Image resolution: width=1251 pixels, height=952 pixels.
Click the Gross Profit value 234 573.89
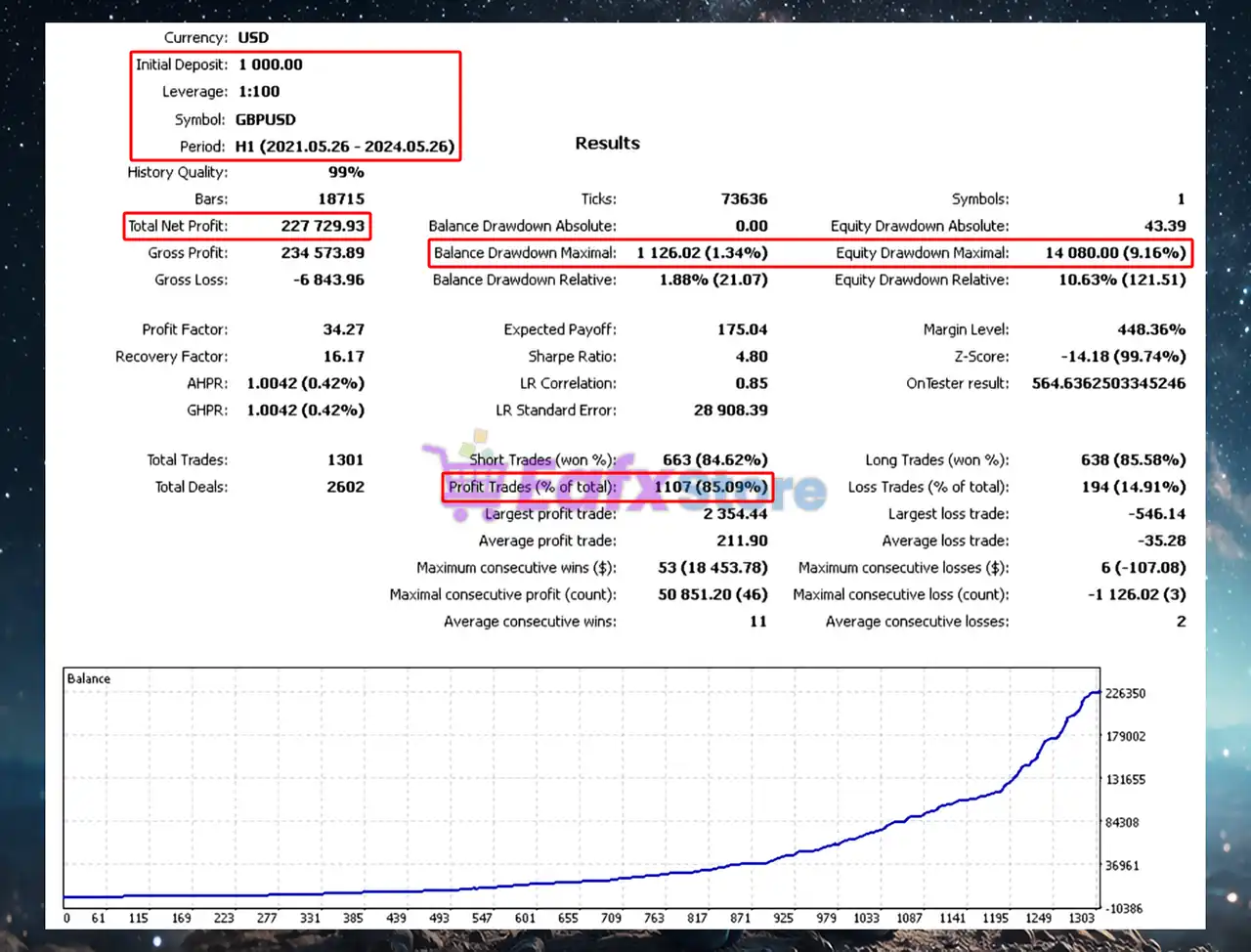[323, 253]
